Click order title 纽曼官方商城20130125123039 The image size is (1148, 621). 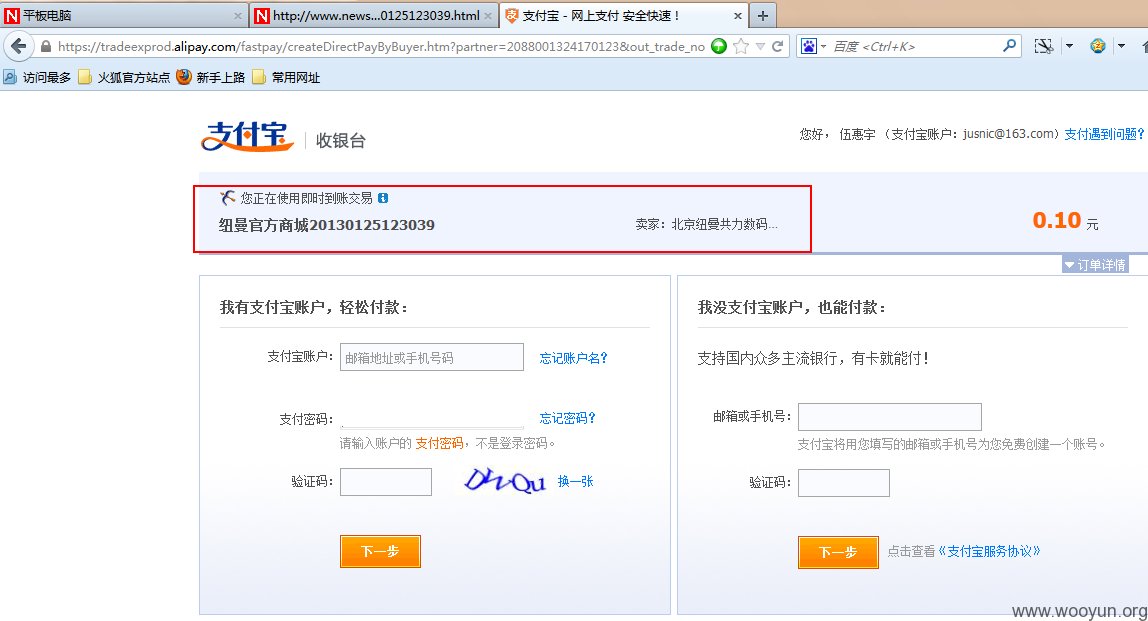coord(327,225)
